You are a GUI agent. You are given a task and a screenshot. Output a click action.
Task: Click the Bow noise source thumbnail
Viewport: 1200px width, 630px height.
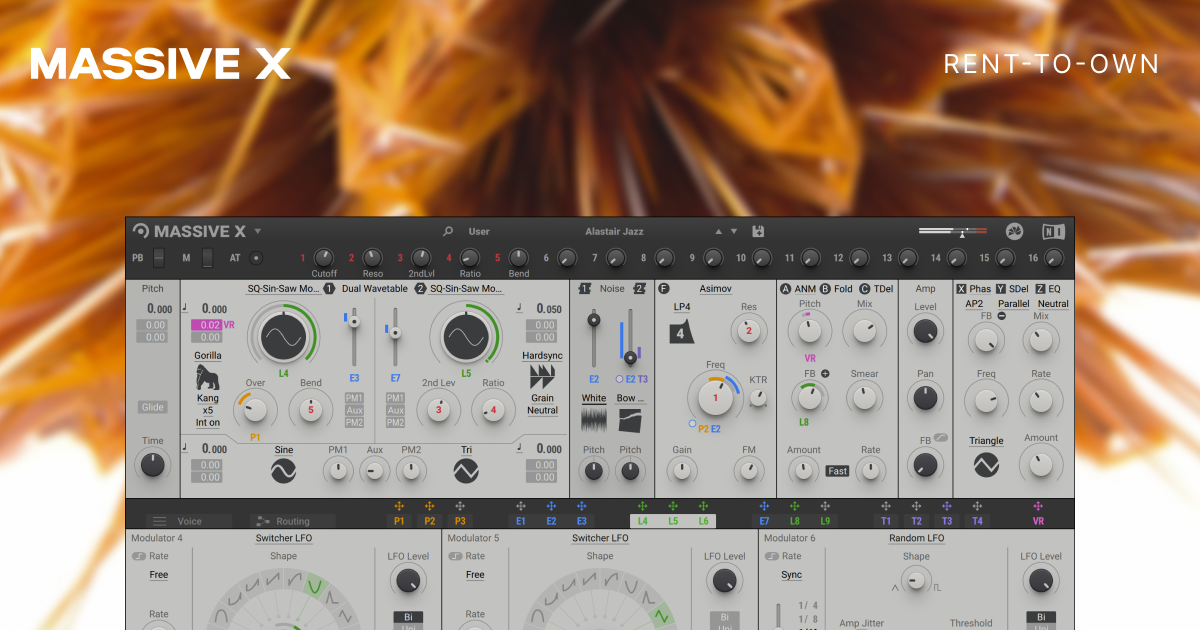[630, 419]
